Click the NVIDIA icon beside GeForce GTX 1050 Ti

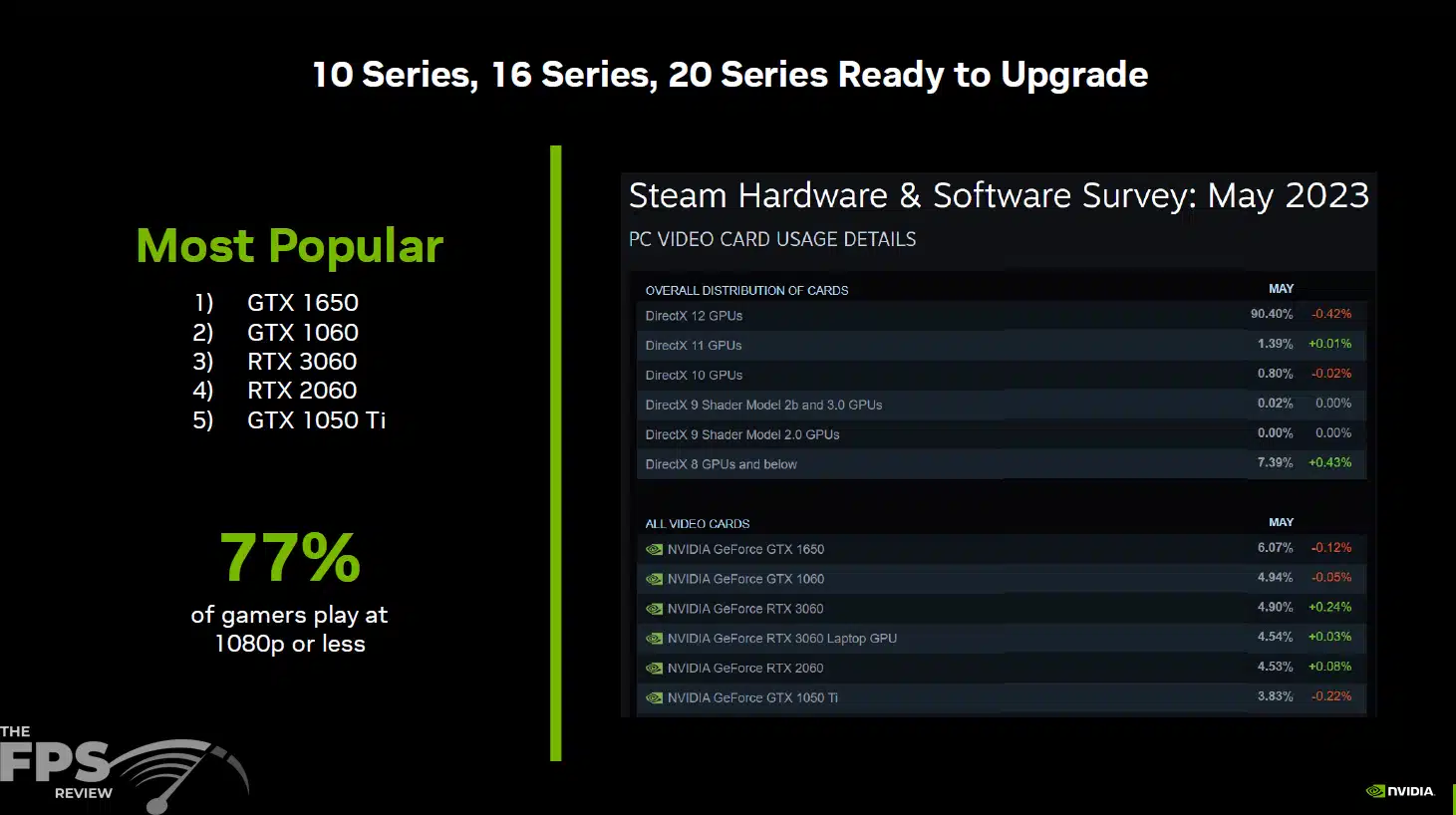tap(654, 698)
